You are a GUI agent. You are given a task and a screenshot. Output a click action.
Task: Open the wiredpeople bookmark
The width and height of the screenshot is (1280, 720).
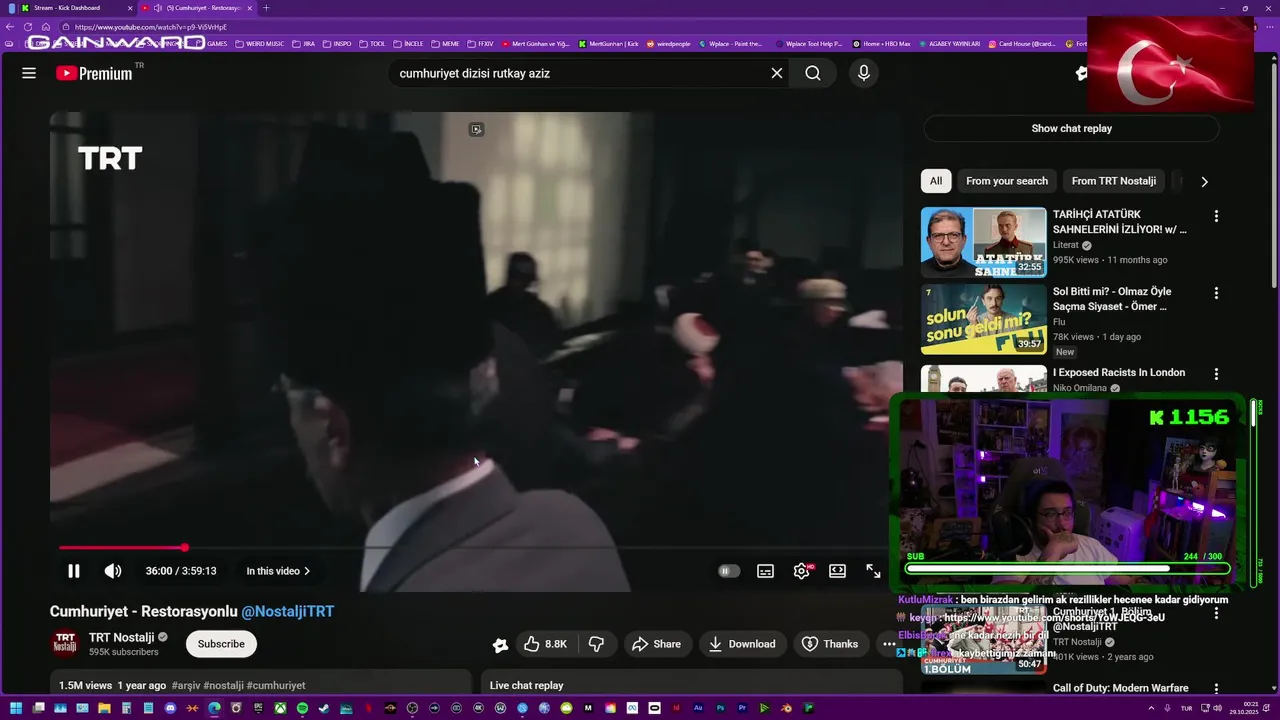click(669, 44)
